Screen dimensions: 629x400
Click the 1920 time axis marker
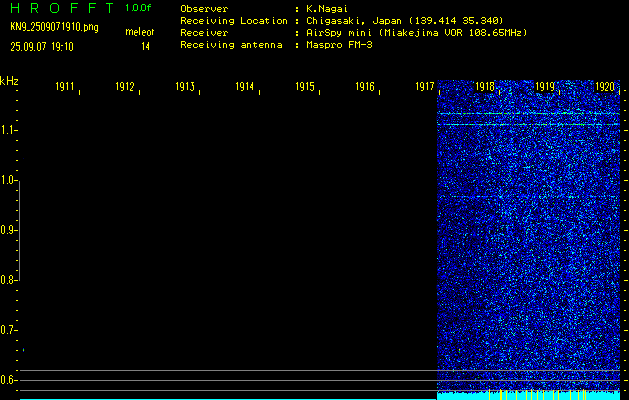(x=605, y=86)
